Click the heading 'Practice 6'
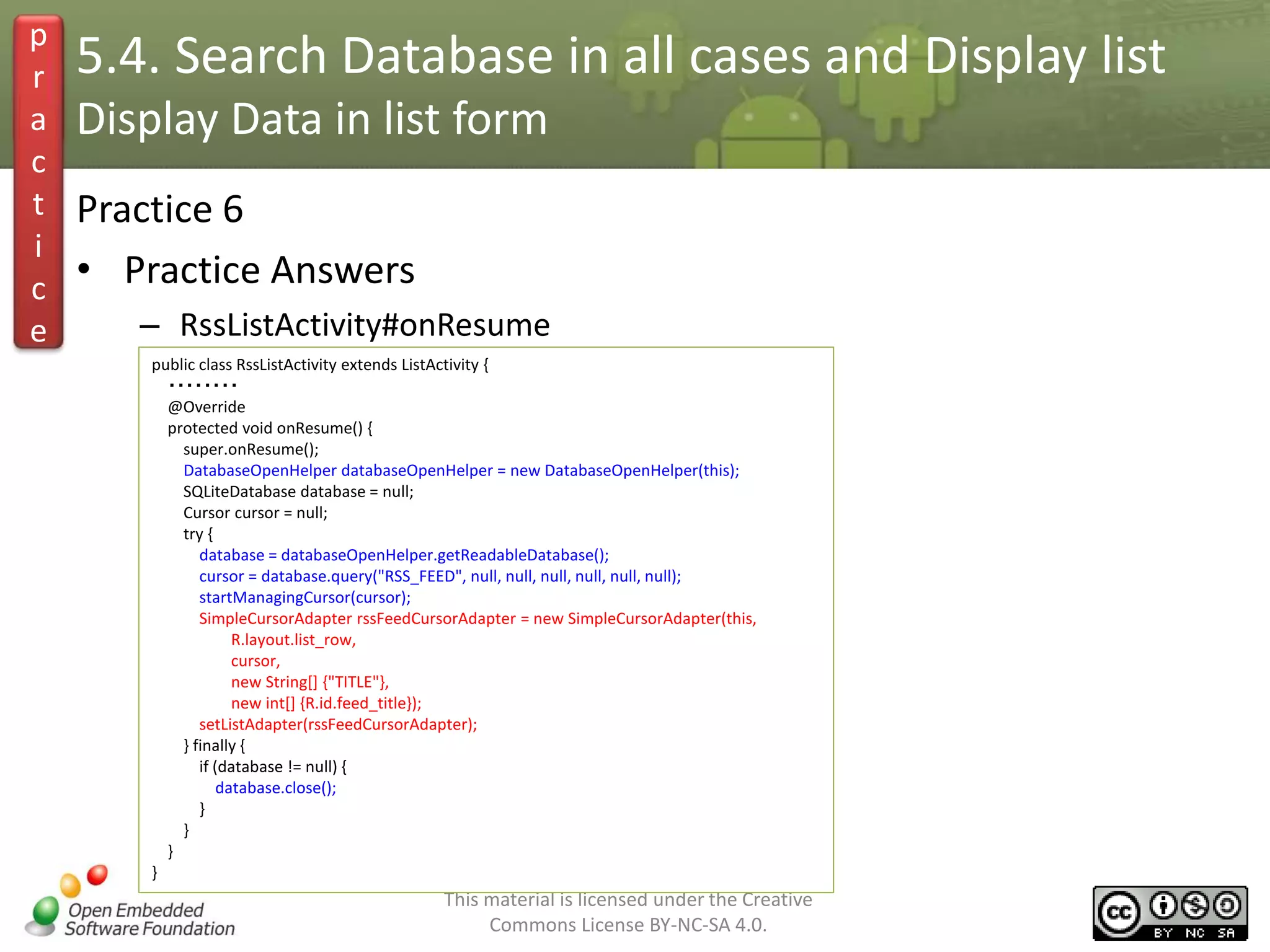Screen dimensions: 1270x952 (160, 209)
